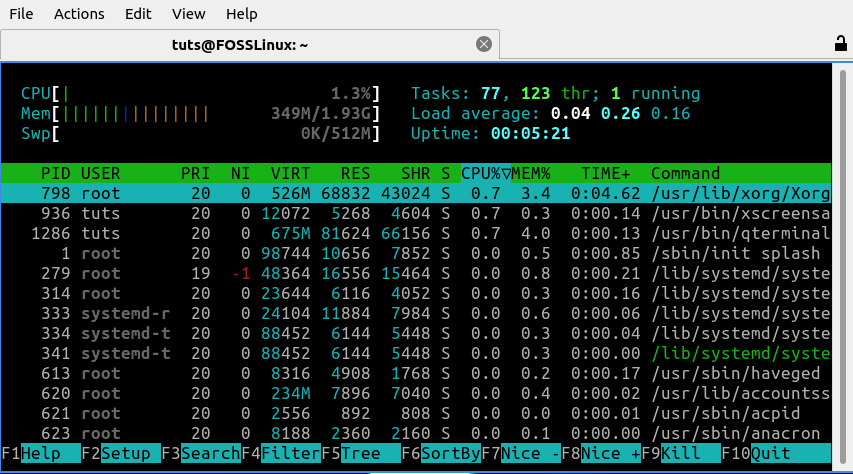The height and width of the screenshot is (474, 853).
Task: Click the terminal vertical scrollbar
Action: tap(842, 267)
